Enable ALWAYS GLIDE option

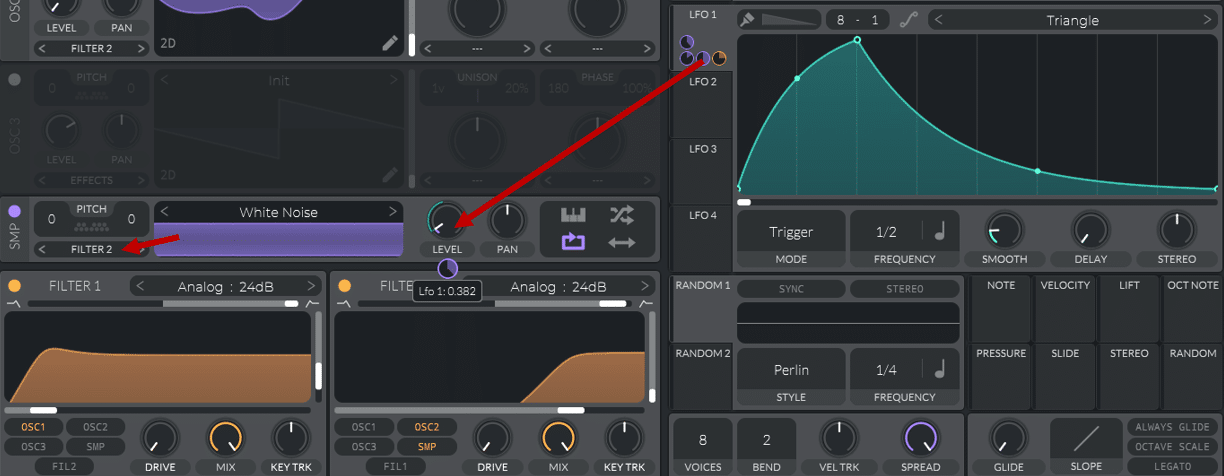[x=1172, y=427]
